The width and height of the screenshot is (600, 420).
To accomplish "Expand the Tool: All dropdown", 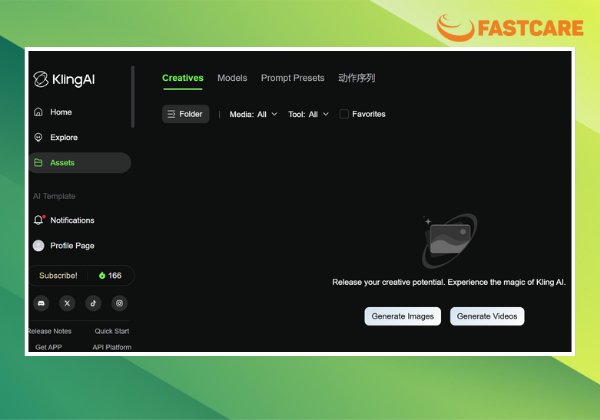I will click(x=308, y=114).
